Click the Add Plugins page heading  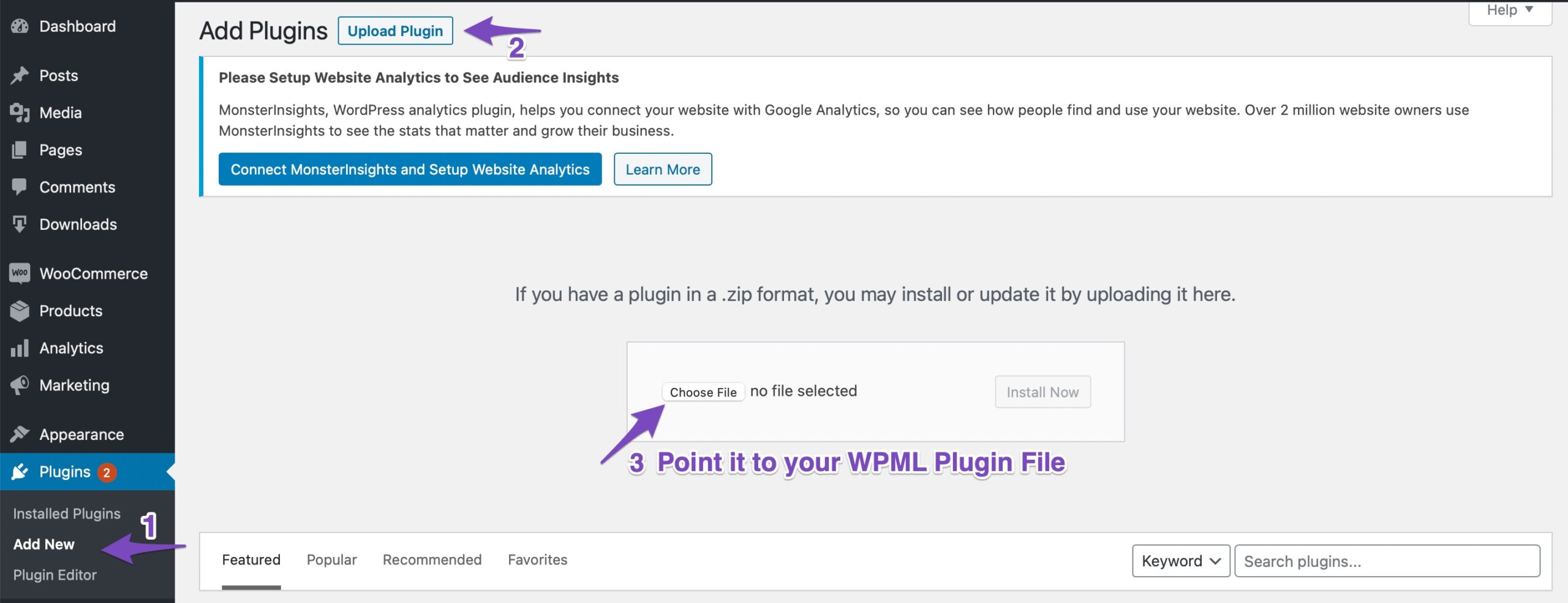coord(263,31)
